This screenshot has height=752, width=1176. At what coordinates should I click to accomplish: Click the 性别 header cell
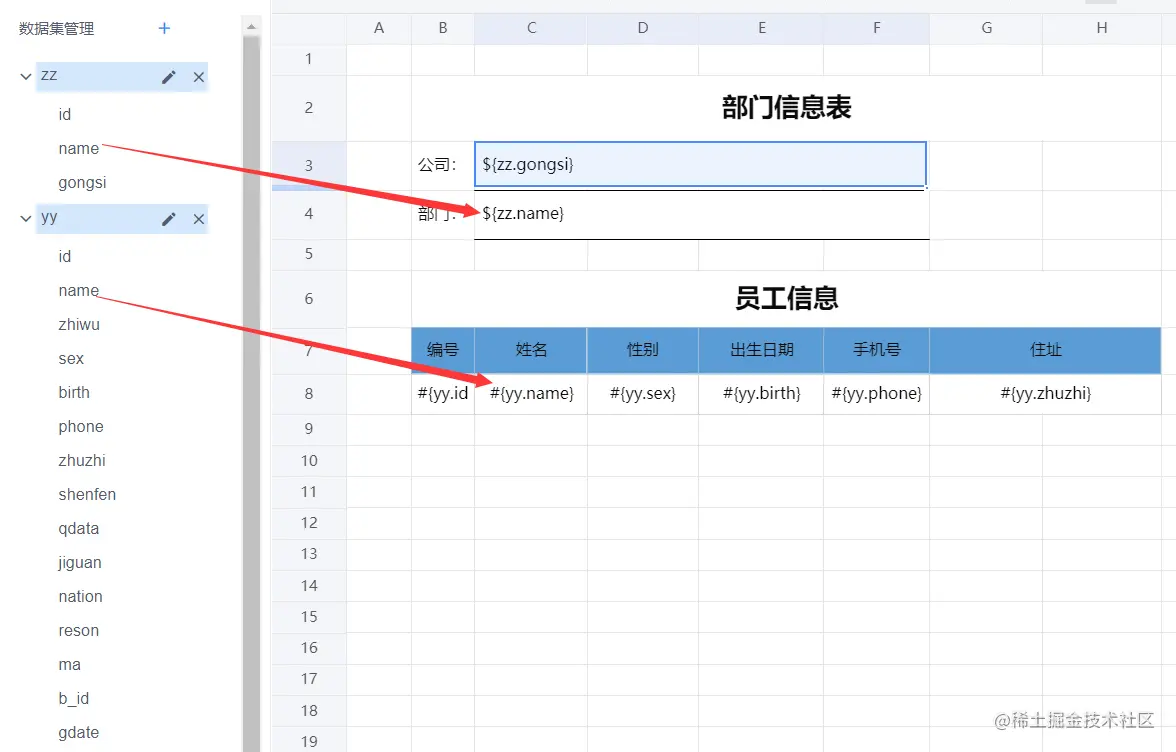(x=643, y=350)
